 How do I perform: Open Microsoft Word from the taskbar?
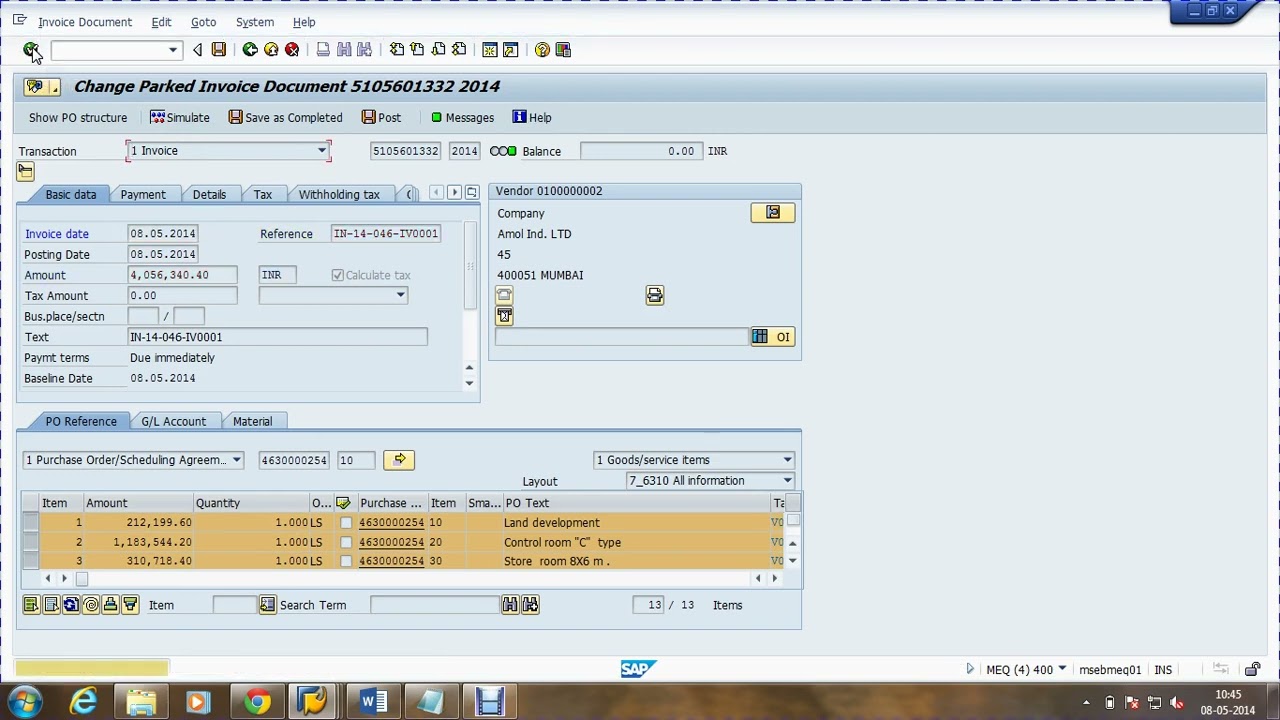pyautogui.click(x=372, y=702)
